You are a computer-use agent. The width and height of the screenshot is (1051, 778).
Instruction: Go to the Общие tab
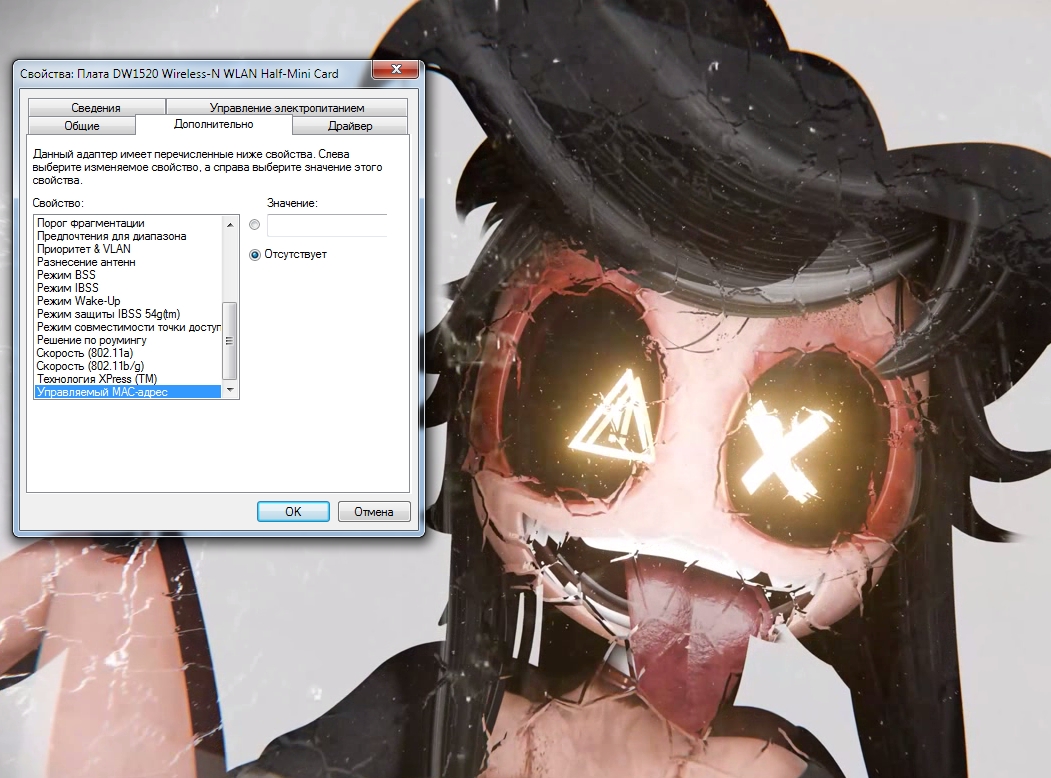(82, 126)
